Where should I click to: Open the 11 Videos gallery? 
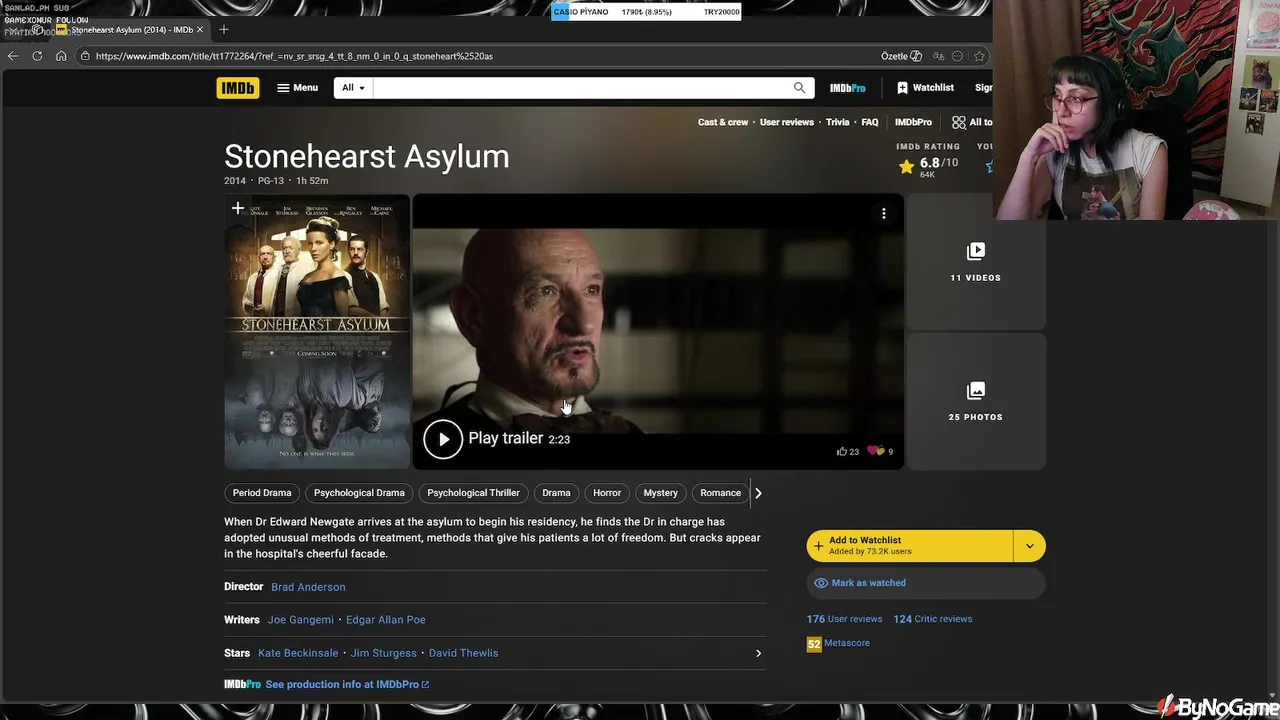point(975,262)
